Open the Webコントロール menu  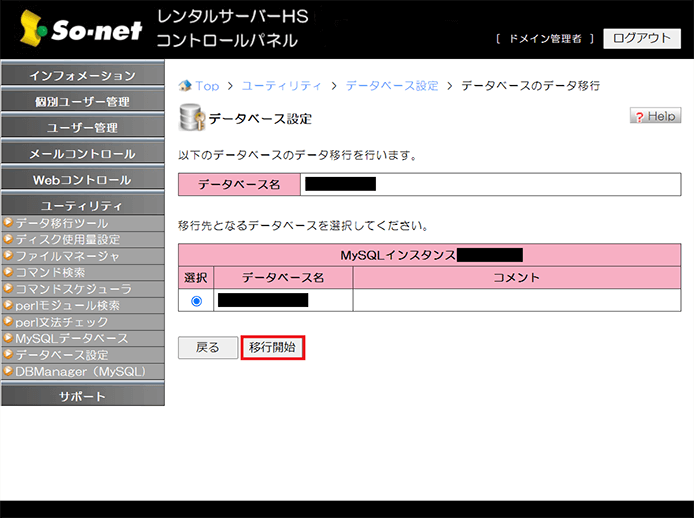click(82, 180)
